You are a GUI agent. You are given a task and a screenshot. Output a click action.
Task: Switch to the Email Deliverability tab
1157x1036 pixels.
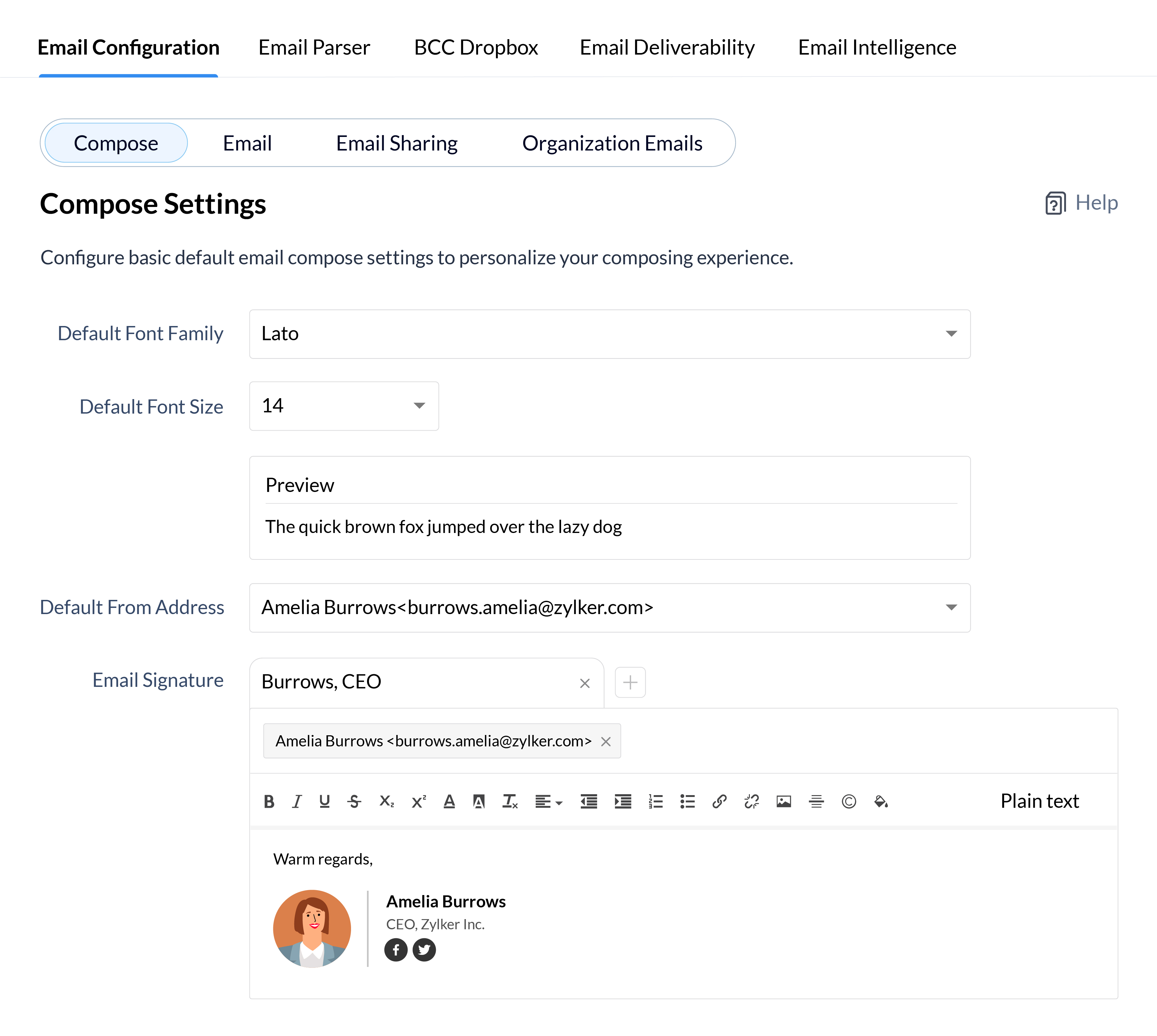coord(667,47)
